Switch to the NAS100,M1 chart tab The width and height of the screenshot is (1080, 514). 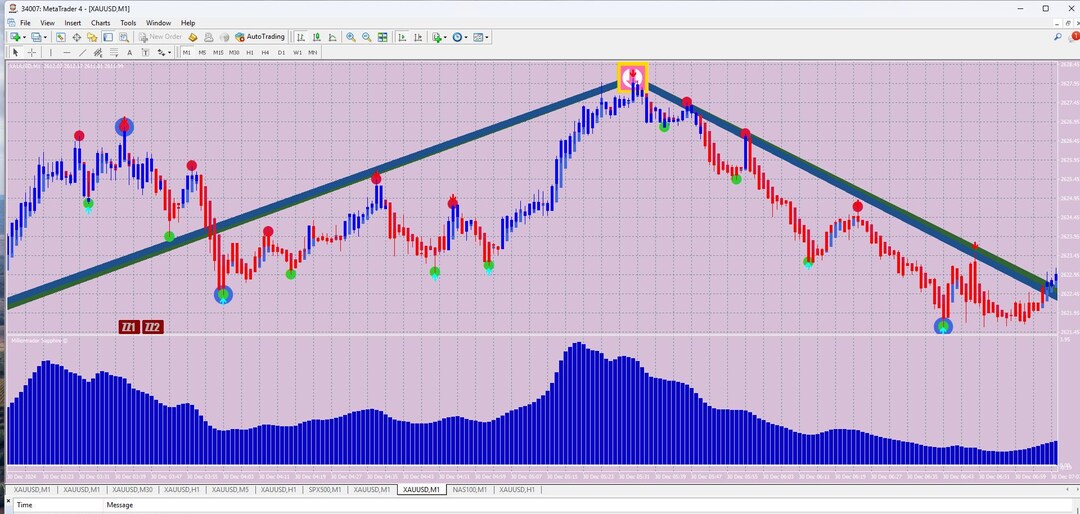470,489
